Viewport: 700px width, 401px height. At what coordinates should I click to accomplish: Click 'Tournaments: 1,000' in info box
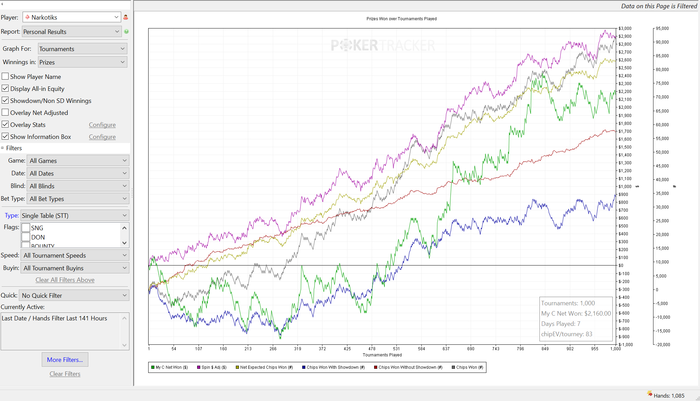tap(568, 303)
